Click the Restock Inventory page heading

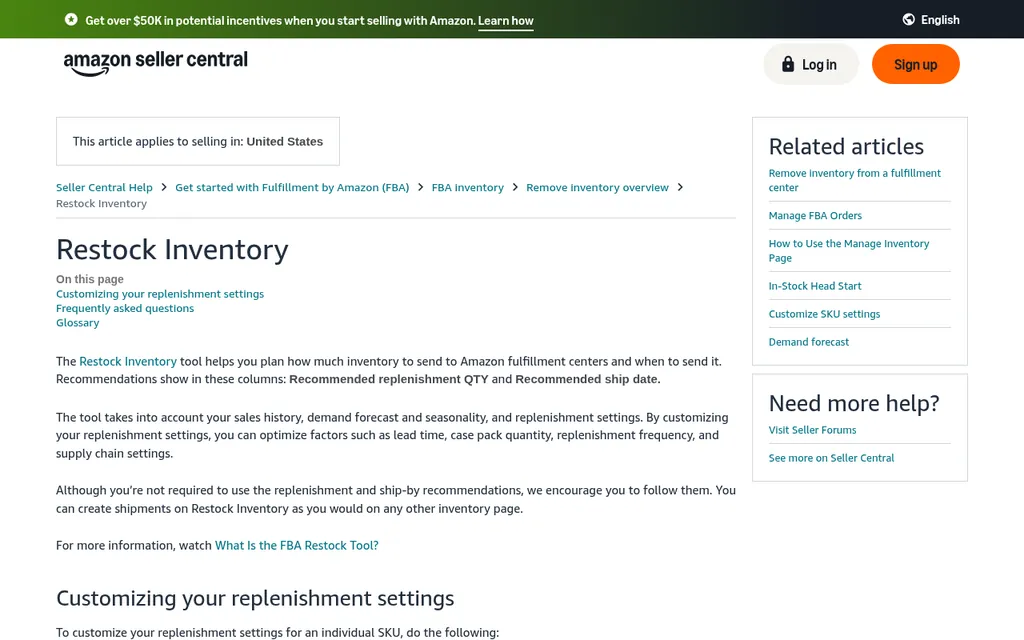coord(172,249)
